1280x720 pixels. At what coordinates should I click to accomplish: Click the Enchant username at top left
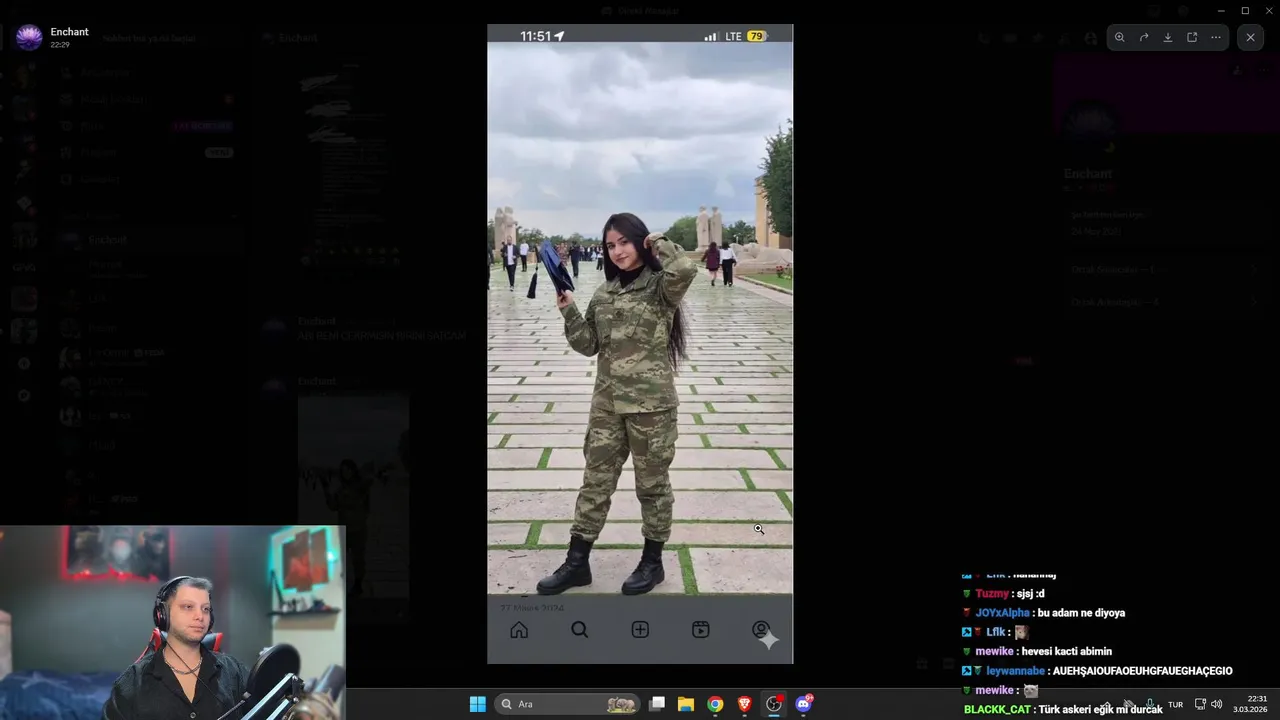click(70, 32)
